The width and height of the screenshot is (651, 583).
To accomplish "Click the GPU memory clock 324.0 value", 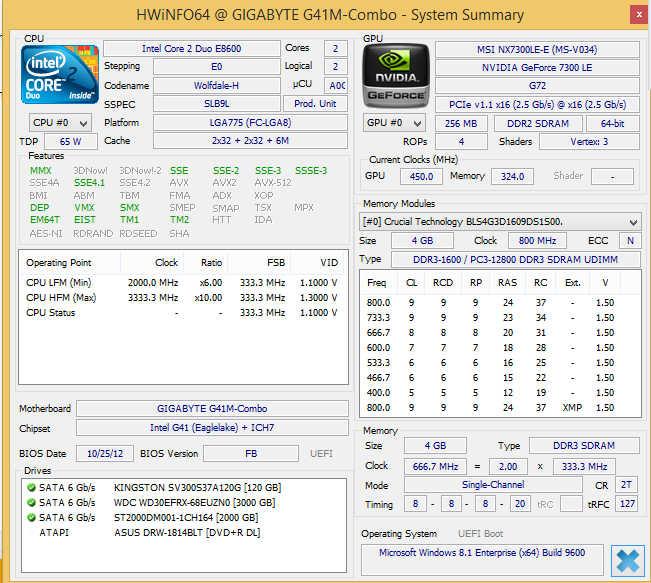I will point(512,177).
